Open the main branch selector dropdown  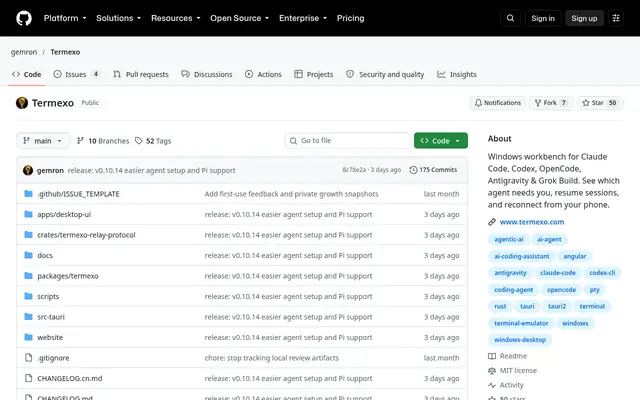[x=43, y=141]
